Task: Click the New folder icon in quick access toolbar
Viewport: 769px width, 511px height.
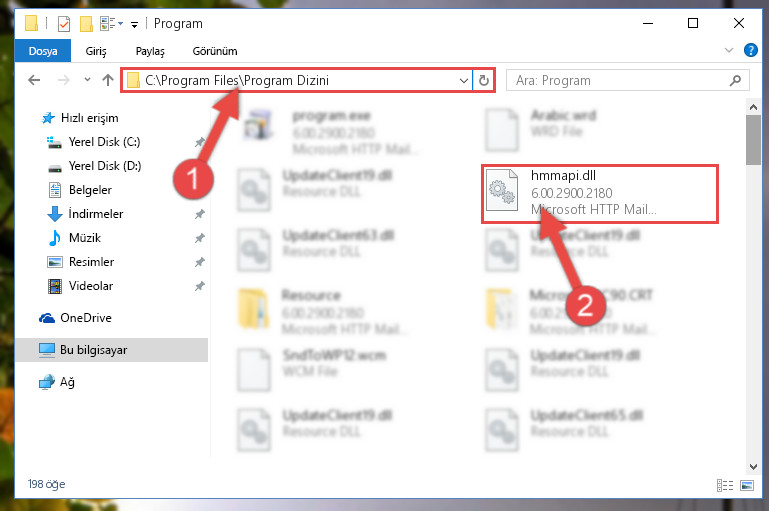Action: [x=86, y=24]
